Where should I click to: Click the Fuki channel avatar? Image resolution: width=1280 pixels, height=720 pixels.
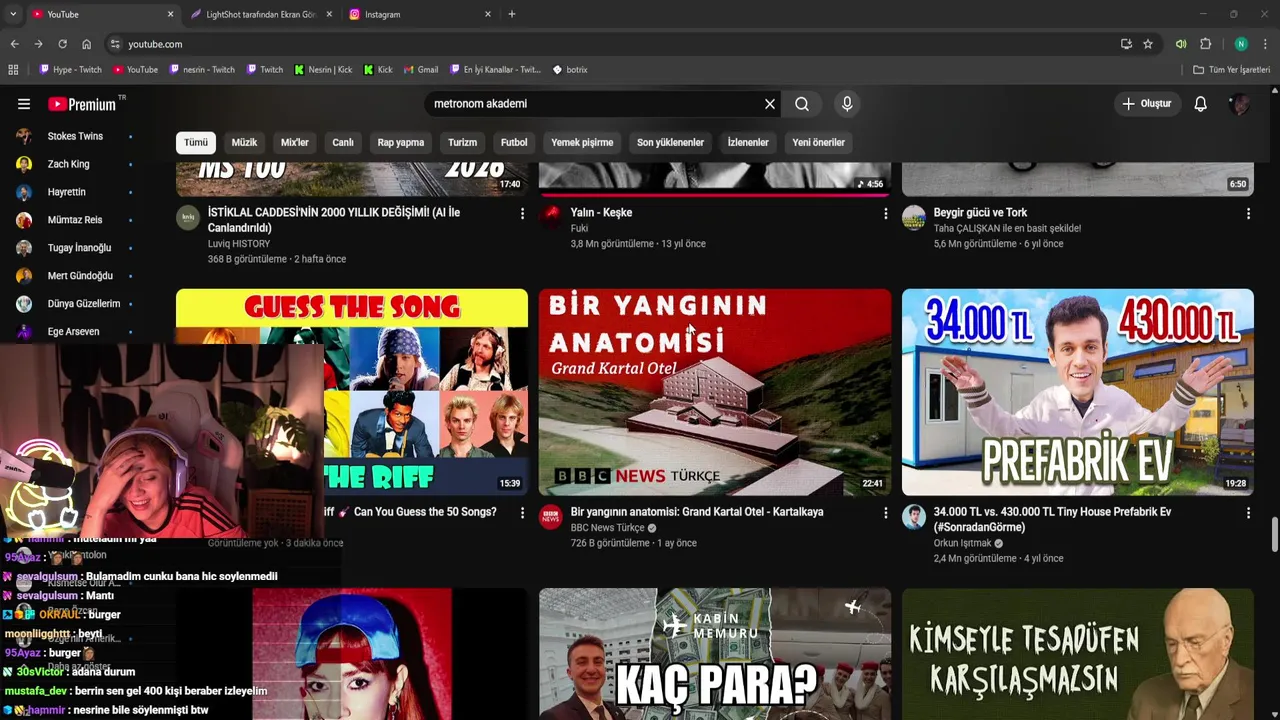(551, 218)
